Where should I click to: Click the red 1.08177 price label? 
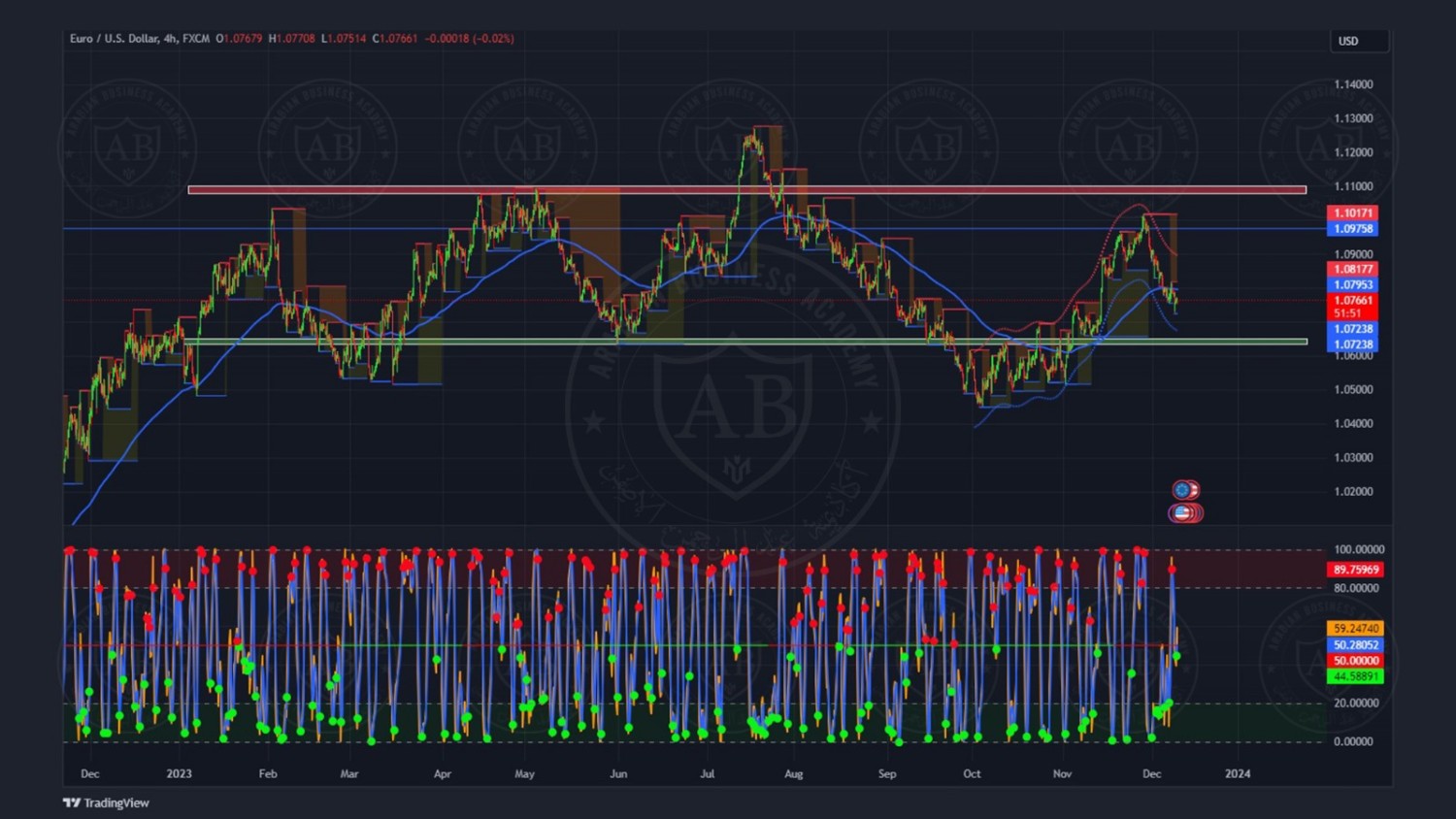coord(1353,270)
